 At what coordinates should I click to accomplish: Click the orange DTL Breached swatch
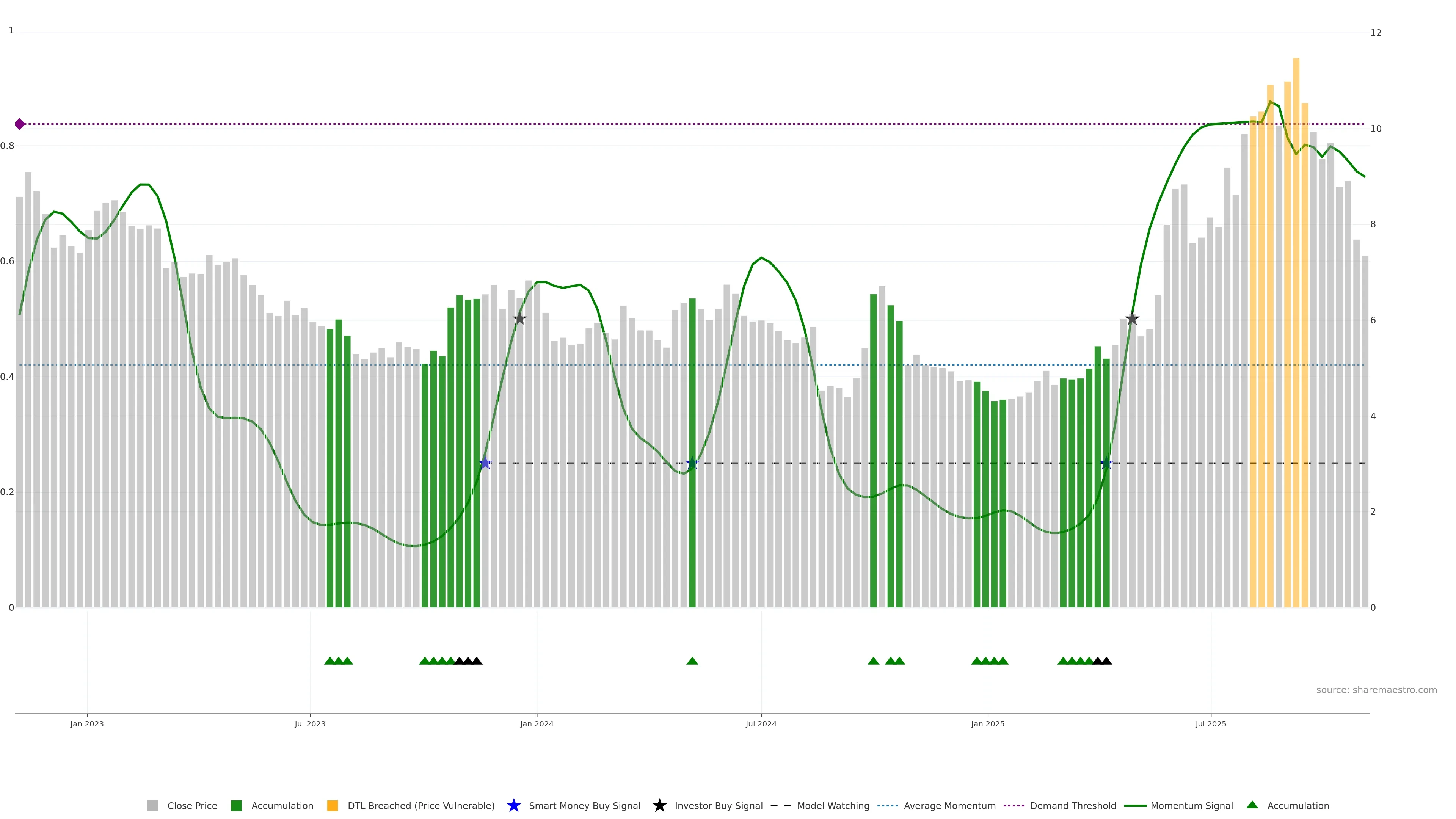tap(333, 805)
